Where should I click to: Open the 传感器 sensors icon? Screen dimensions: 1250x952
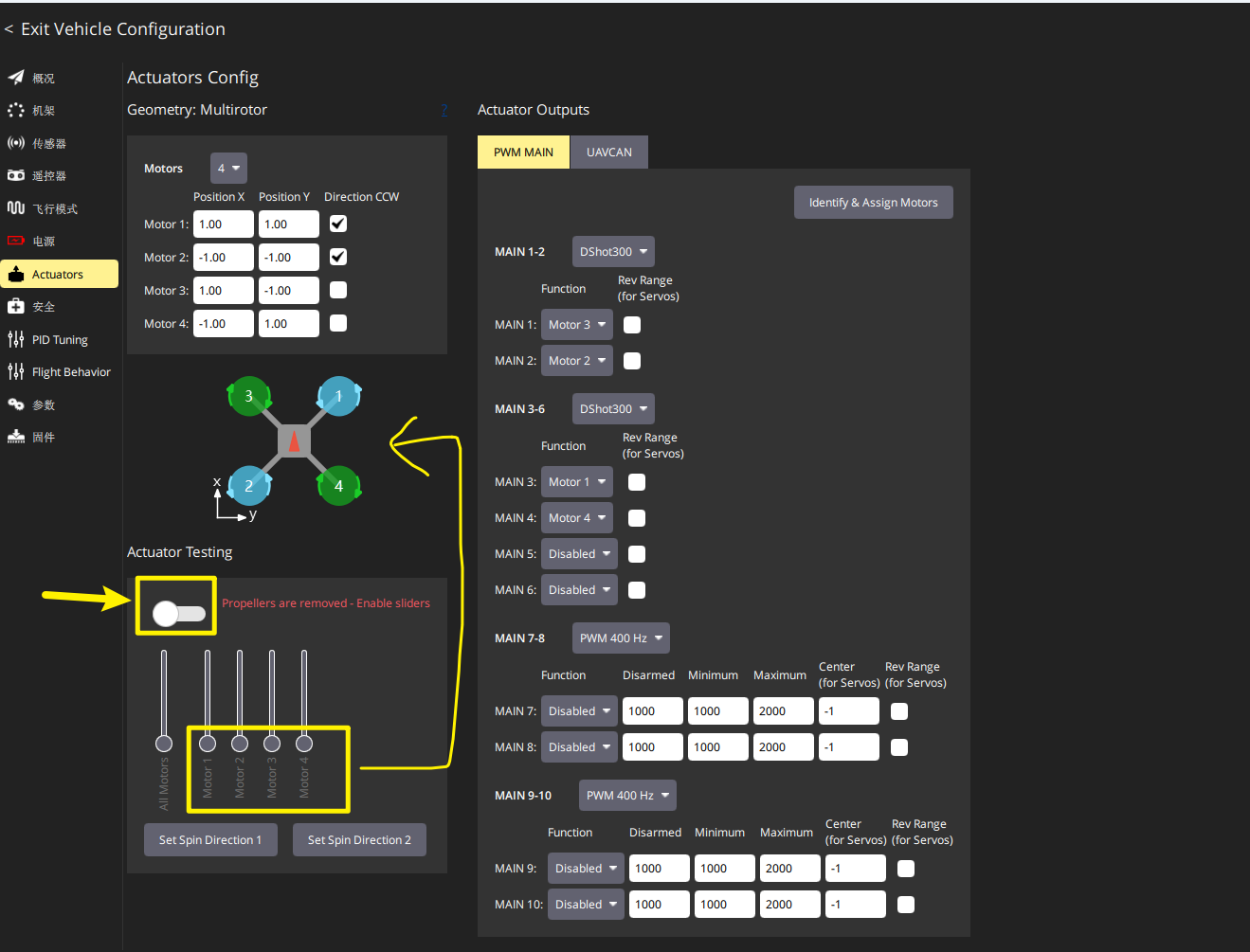tap(16, 143)
